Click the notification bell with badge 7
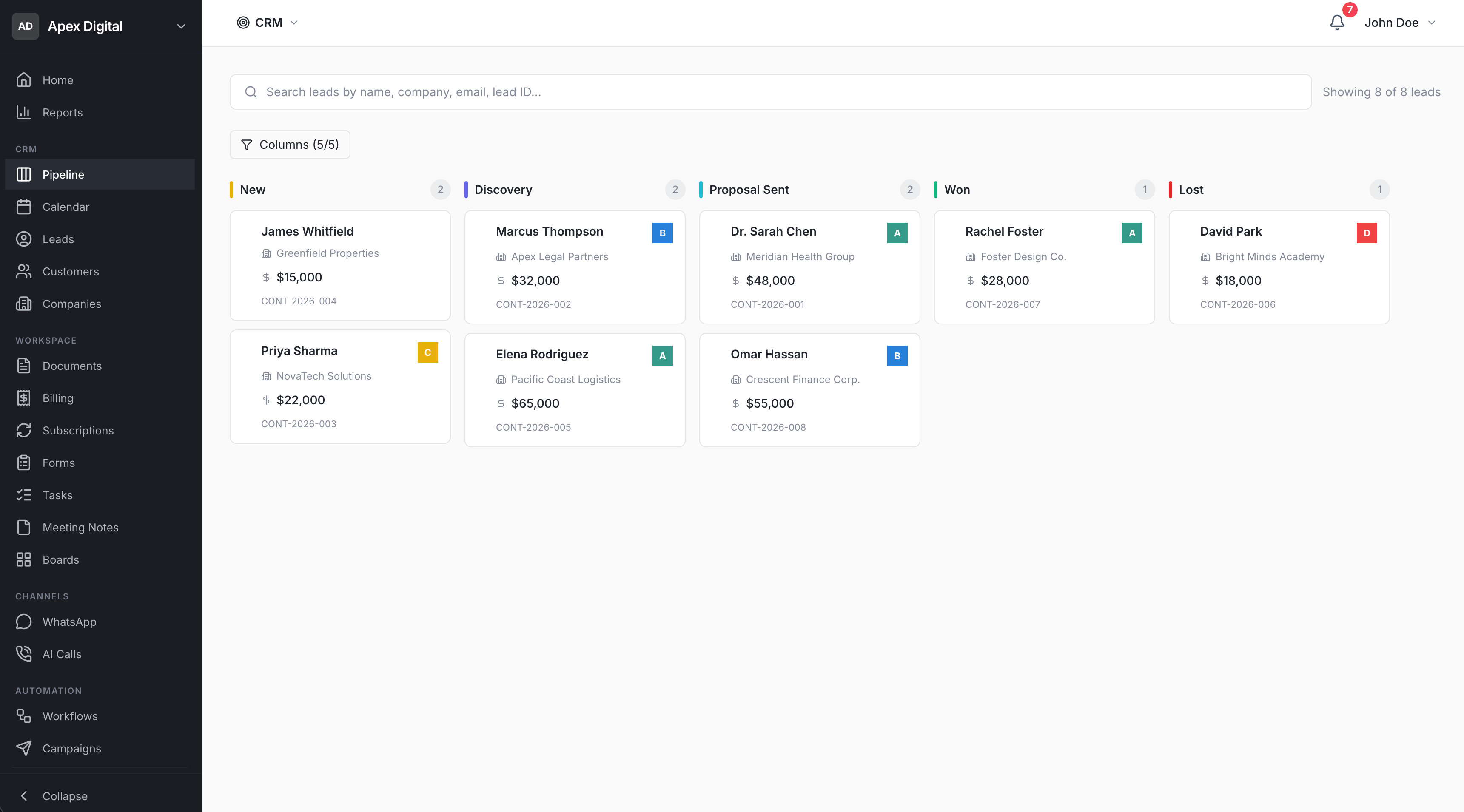 [x=1337, y=23]
